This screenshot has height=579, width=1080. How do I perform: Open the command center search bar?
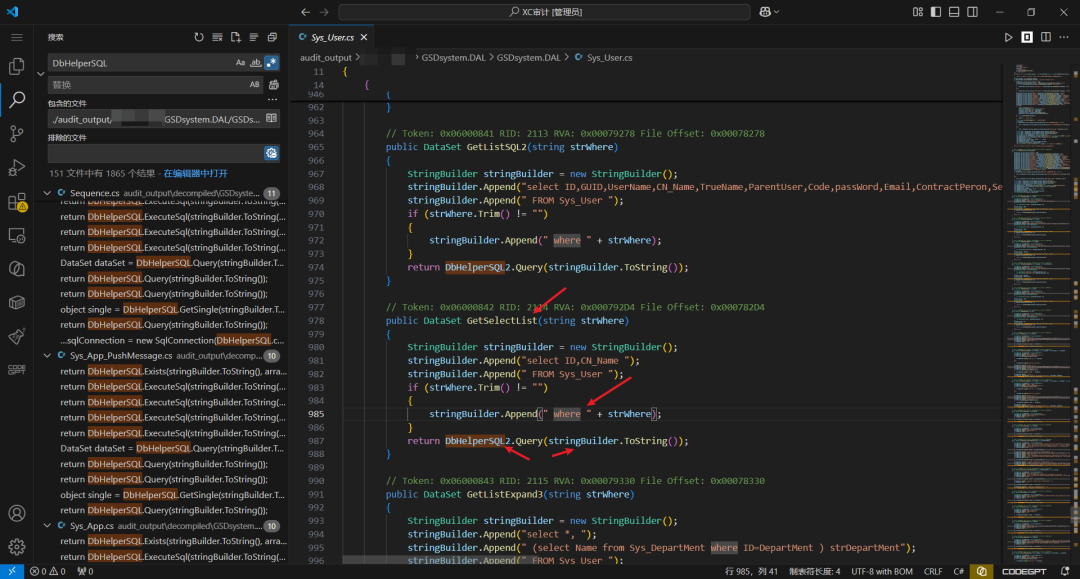pos(544,12)
